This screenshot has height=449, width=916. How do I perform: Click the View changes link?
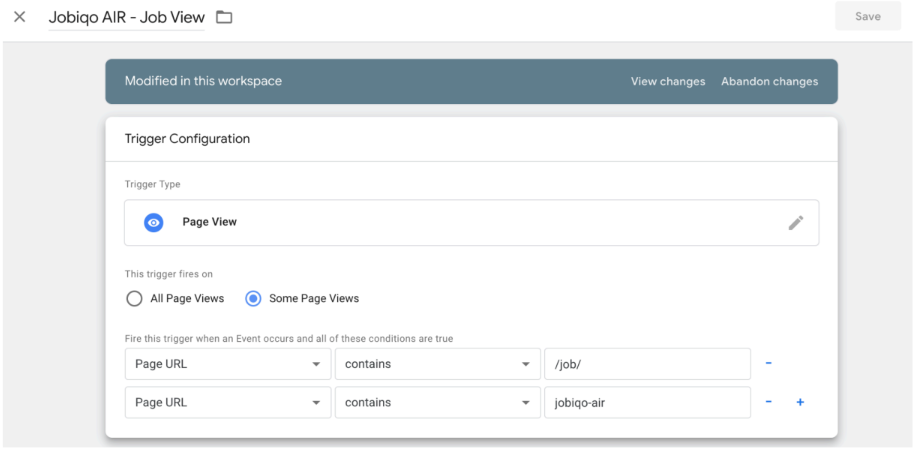(x=667, y=81)
